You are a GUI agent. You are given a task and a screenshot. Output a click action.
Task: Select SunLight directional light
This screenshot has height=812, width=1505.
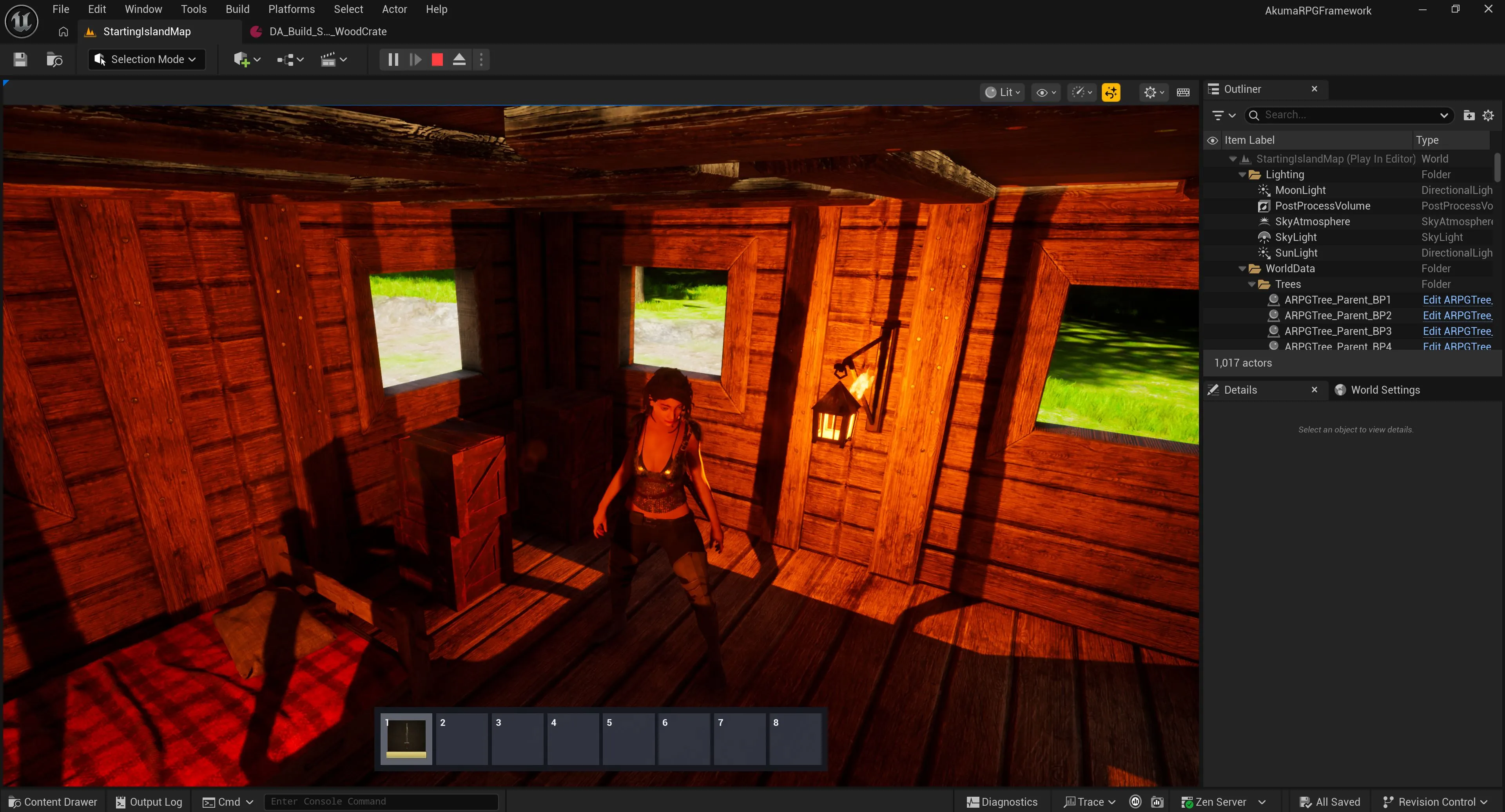point(1296,253)
